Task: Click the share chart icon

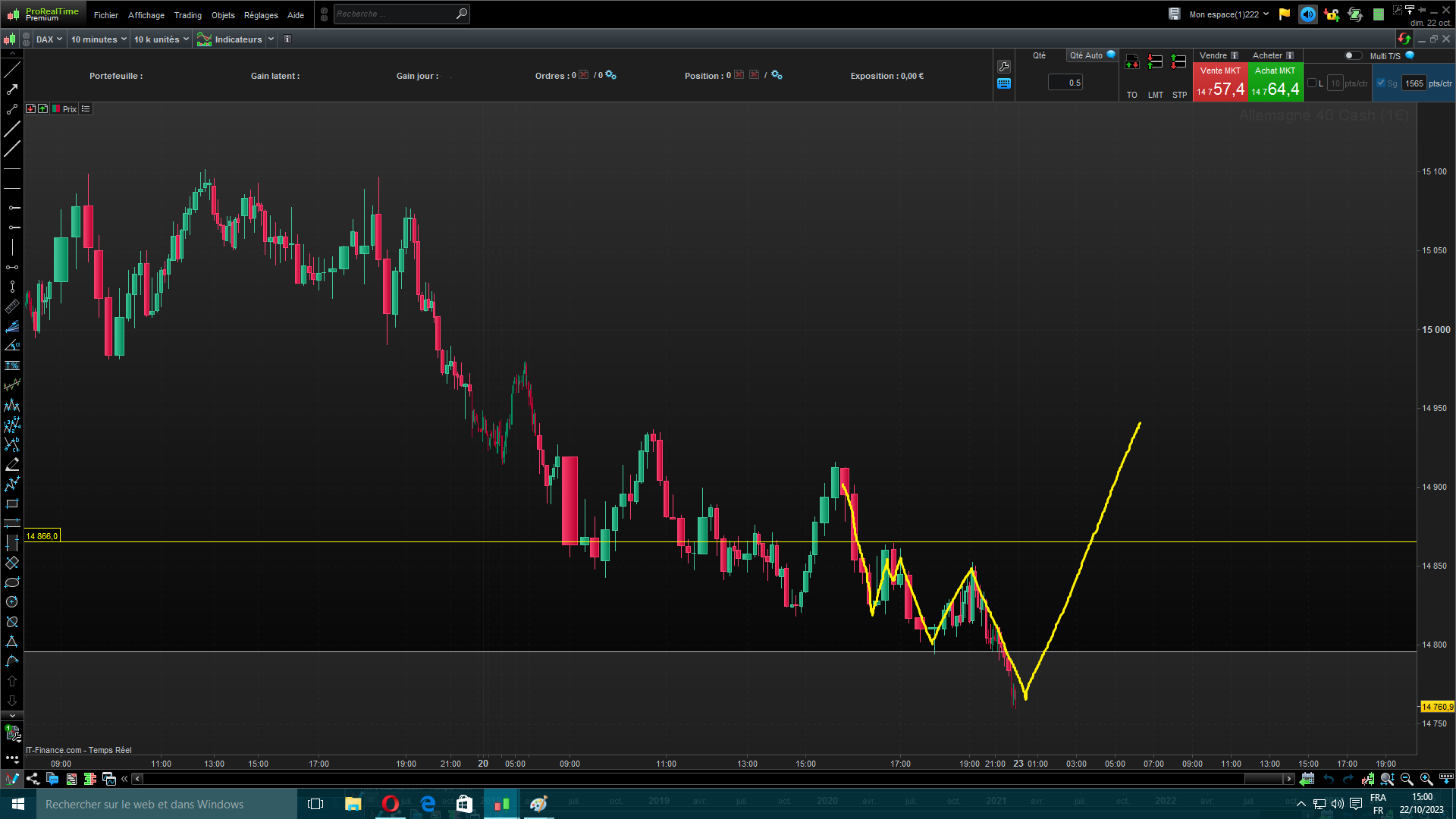Action: pyautogui.click(x=33, y=779)
